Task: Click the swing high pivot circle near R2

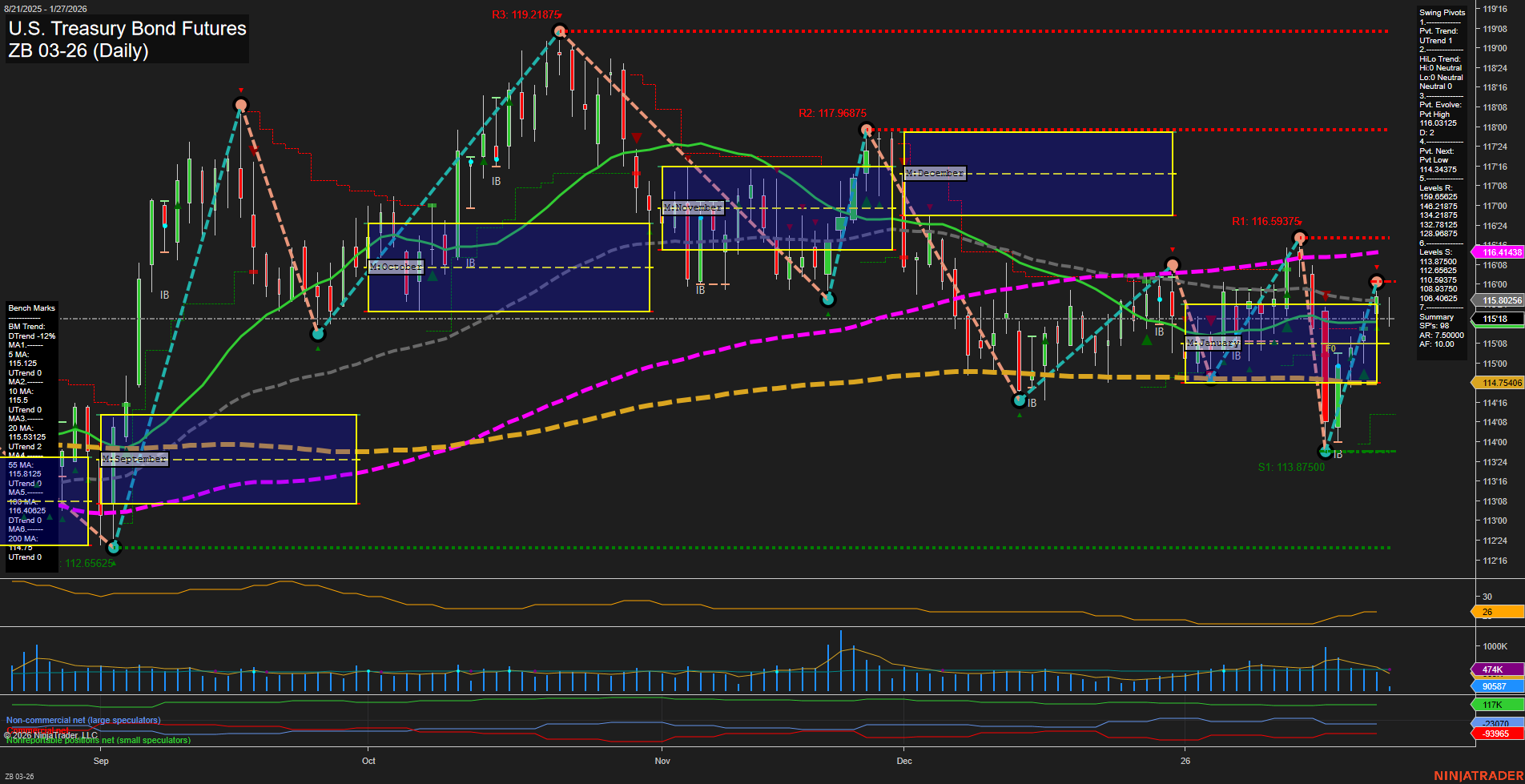Action: point(866,129)
